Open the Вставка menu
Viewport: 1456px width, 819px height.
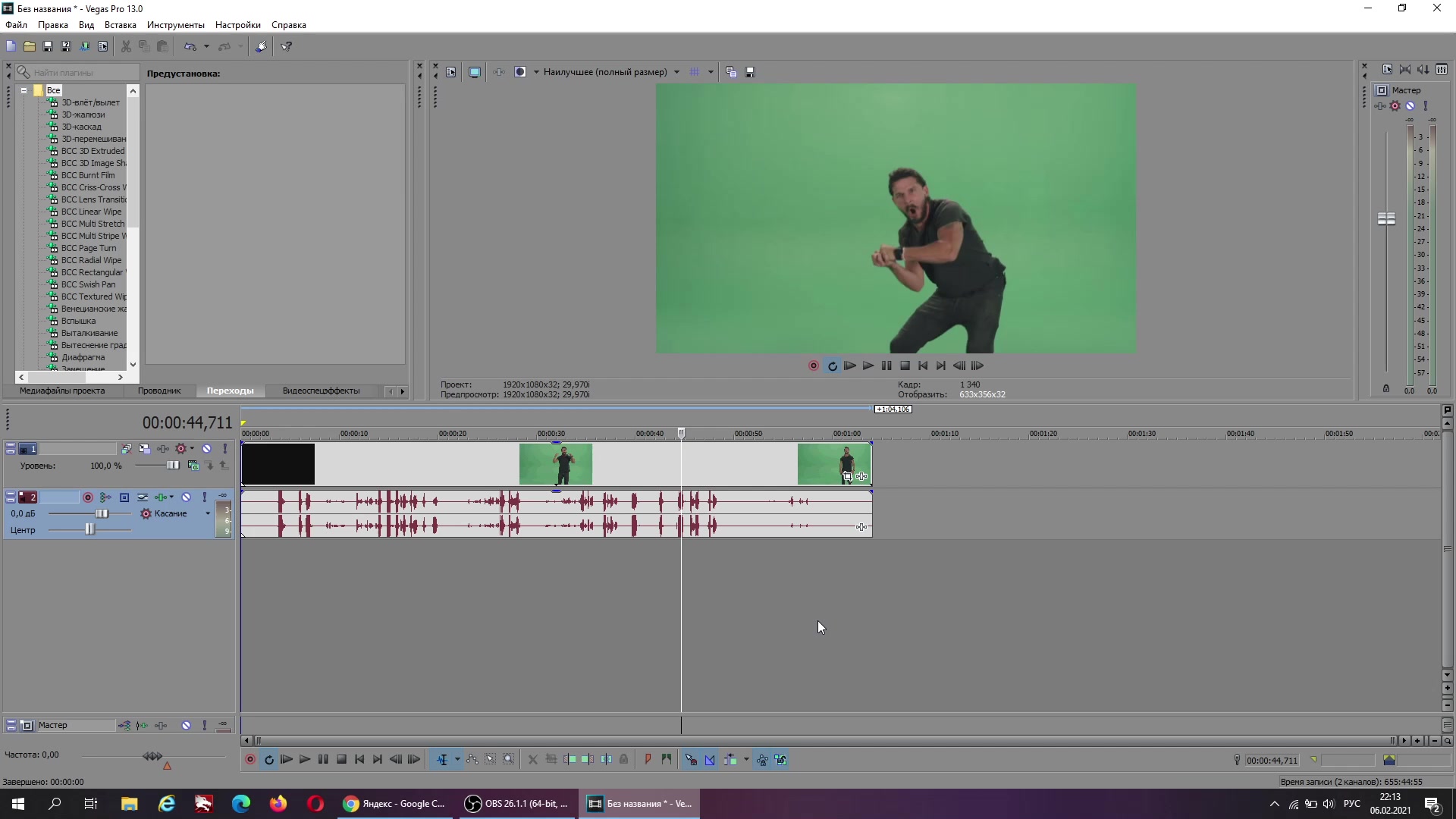pos(121,25)
